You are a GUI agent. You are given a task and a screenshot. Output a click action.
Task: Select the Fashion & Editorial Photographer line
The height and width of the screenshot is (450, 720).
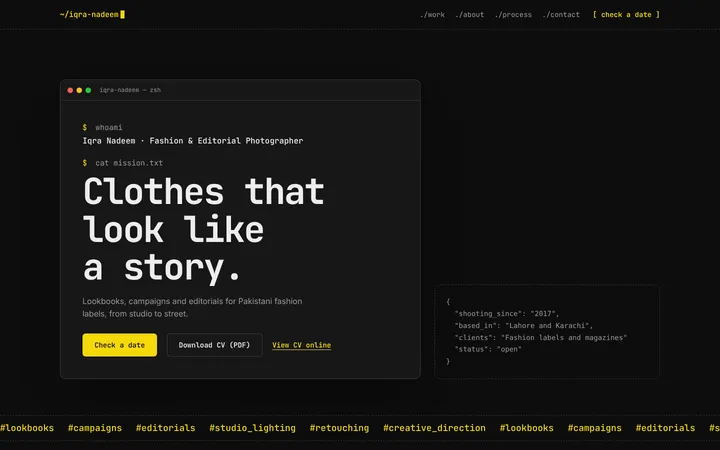click(193, 141)
